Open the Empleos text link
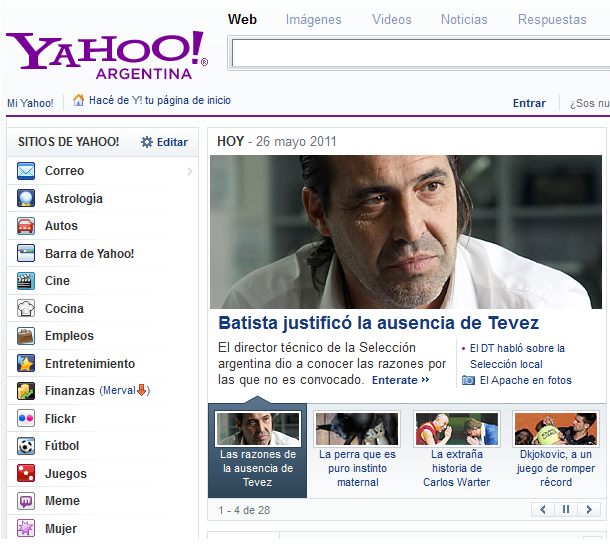Viewport: 610px width, 546px height. [69, 336]
